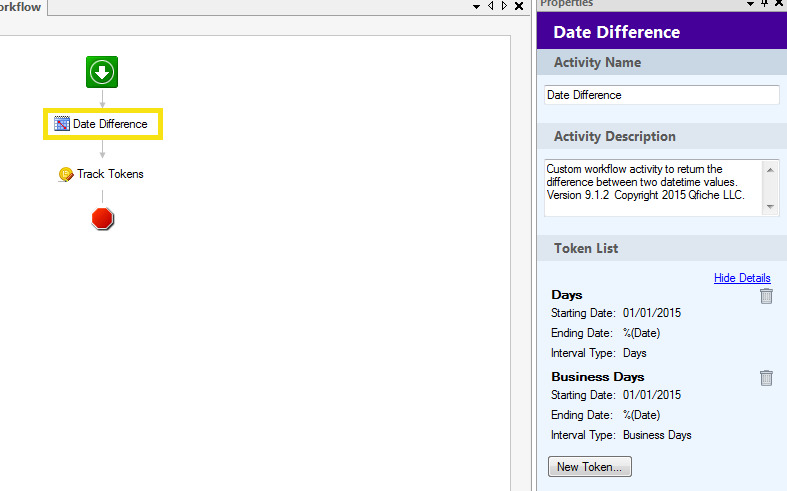
Task: Open the Properties pane options dropdown
Action: [x=750, y=4]
